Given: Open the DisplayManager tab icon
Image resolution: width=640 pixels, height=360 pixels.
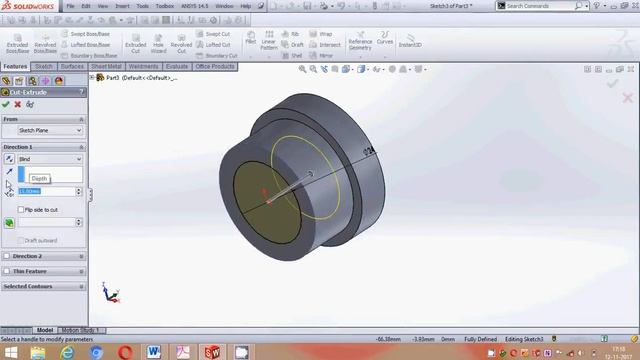Looking at the screenshot, I should click(59, 81).
